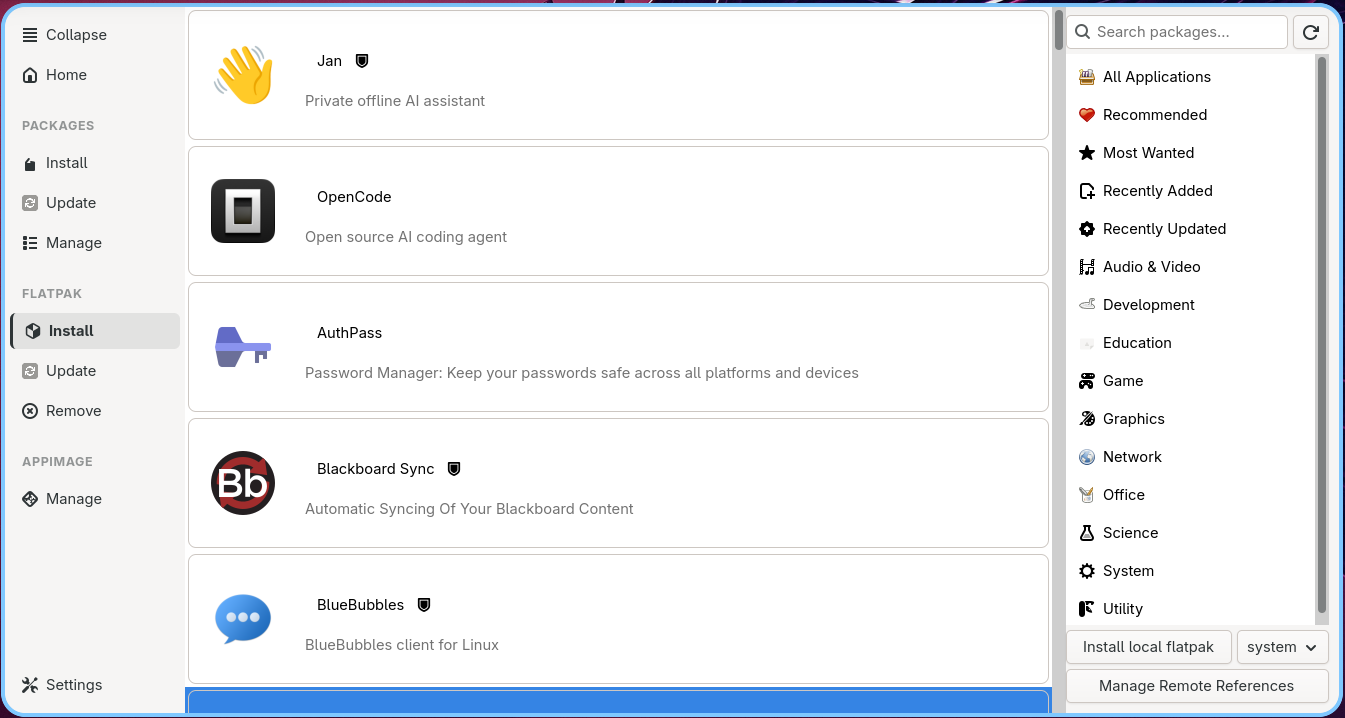This screenshot has height=718, width=1345.
Task: Select the Recently Added category
Action: pyautogui.click(x=1190, y=191)
